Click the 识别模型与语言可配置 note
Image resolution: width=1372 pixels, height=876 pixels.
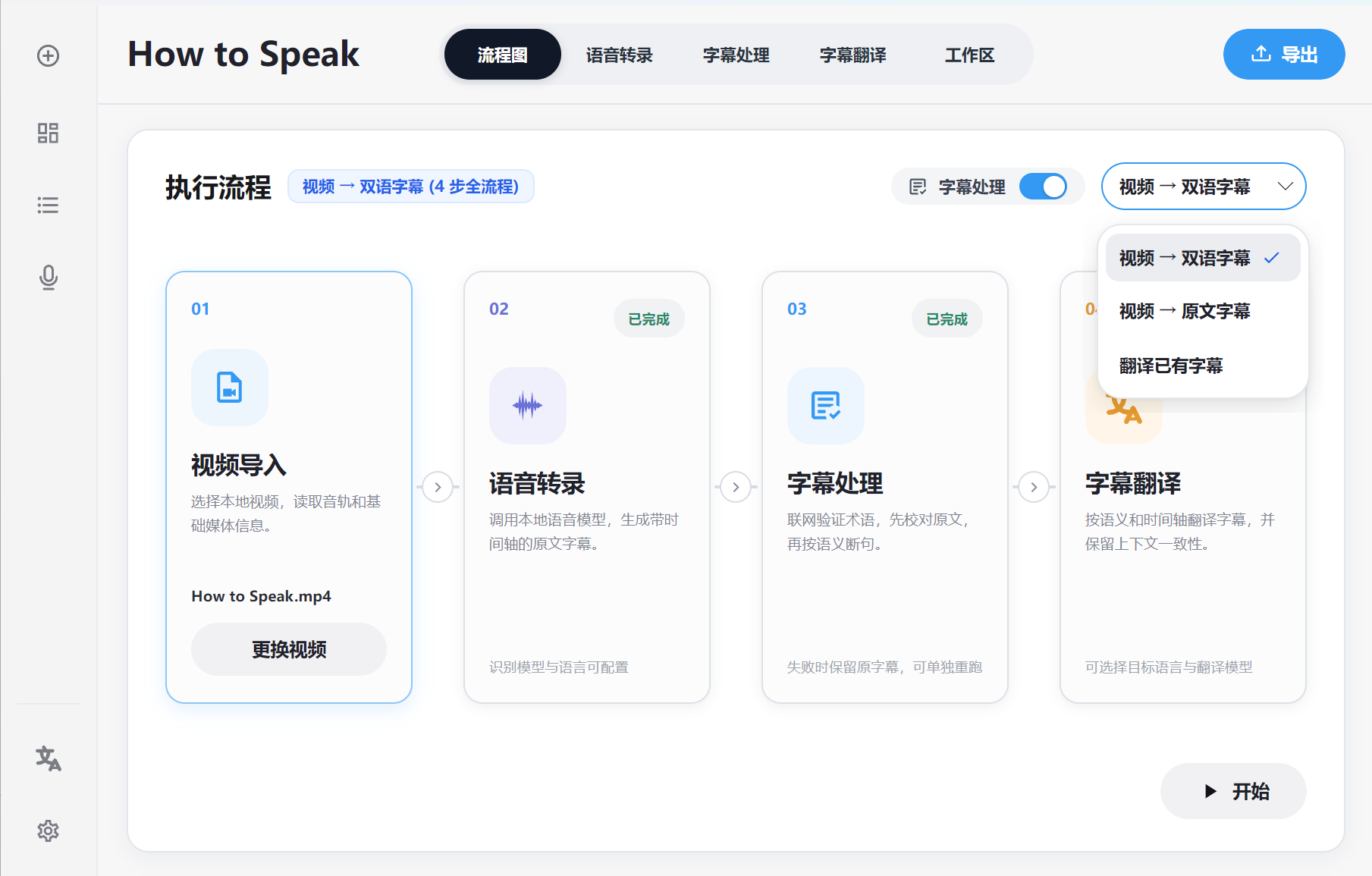tap(559, 667)
